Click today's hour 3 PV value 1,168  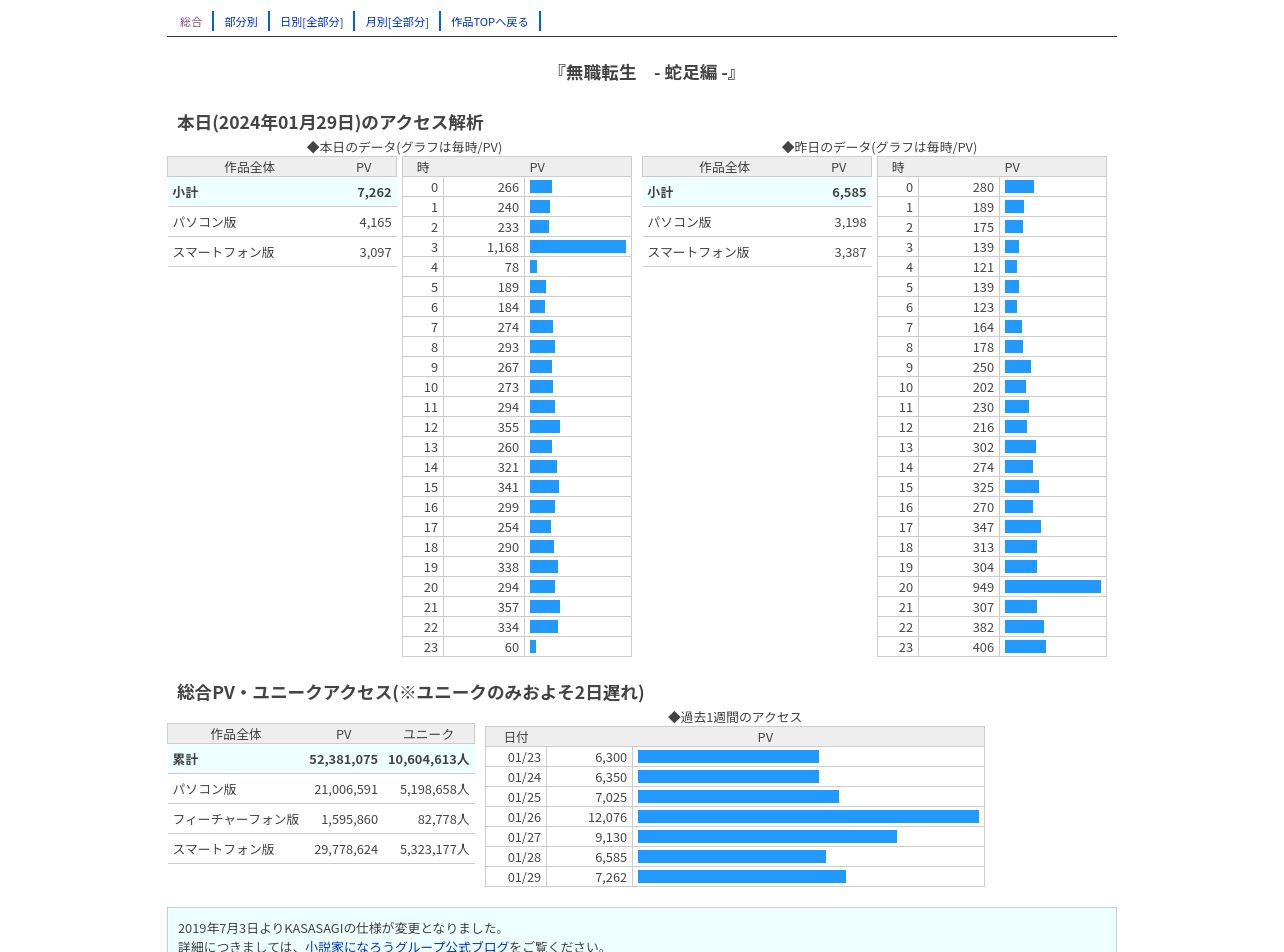[x=503, y=247]
